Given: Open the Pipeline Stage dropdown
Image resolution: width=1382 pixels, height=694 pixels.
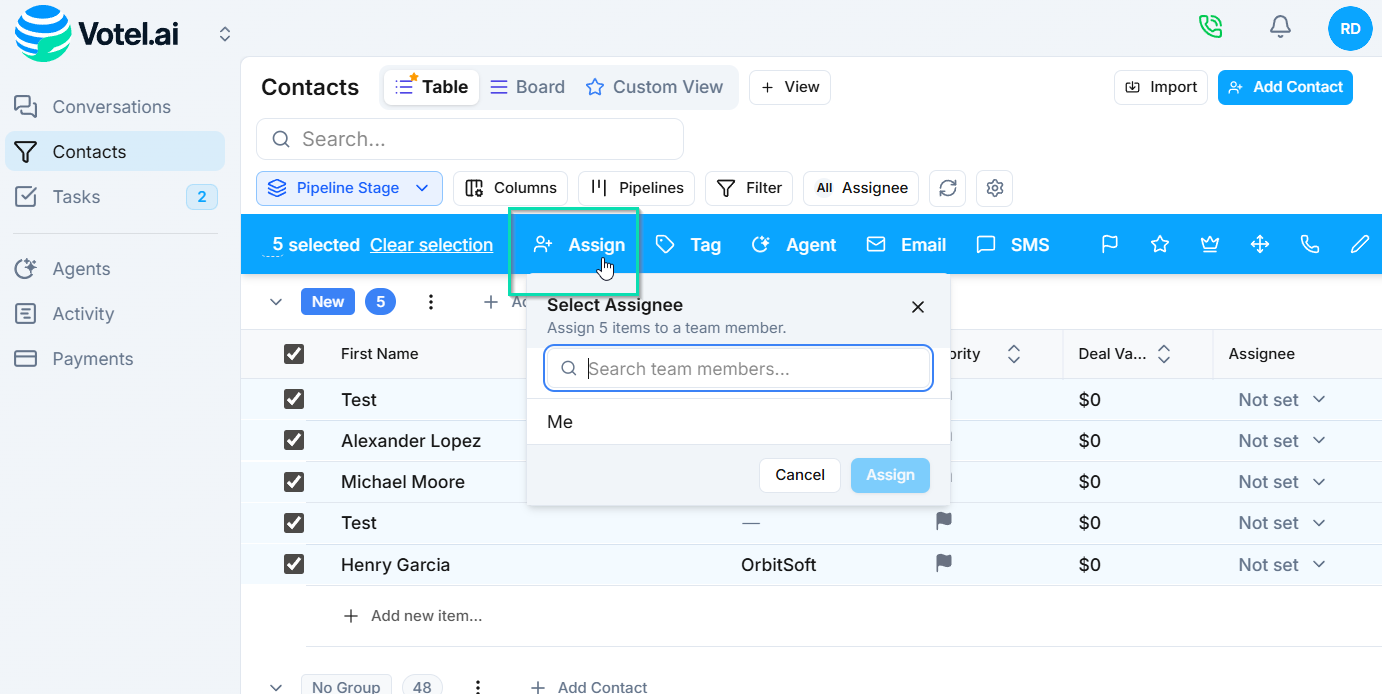Looking at the screenshot, I should click(349, 188).
